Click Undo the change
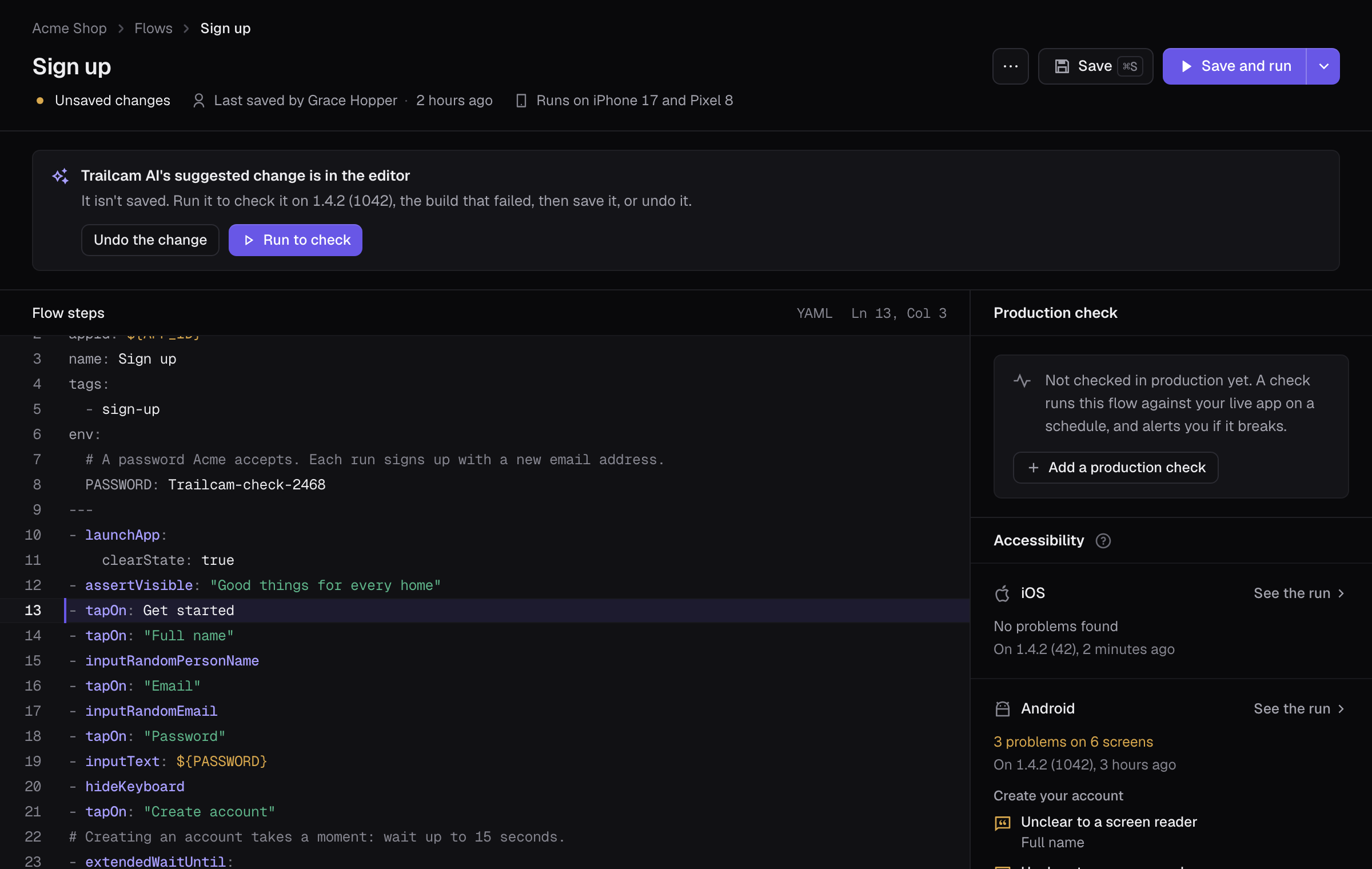The height and width of the screenshot is (869, 1372). click(x=150, y=240)
